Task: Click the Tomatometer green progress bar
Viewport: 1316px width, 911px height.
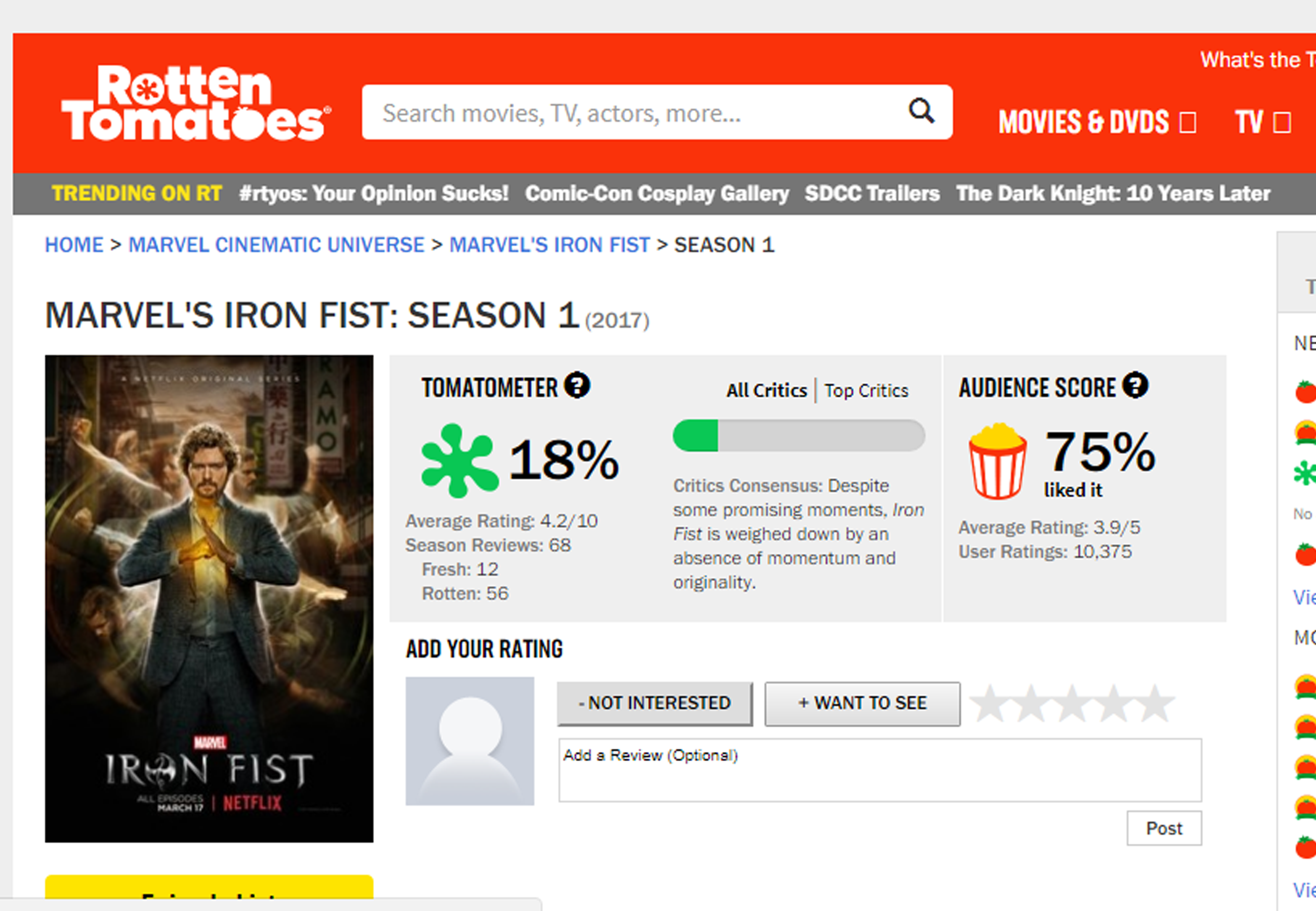Action: point(798,436)
